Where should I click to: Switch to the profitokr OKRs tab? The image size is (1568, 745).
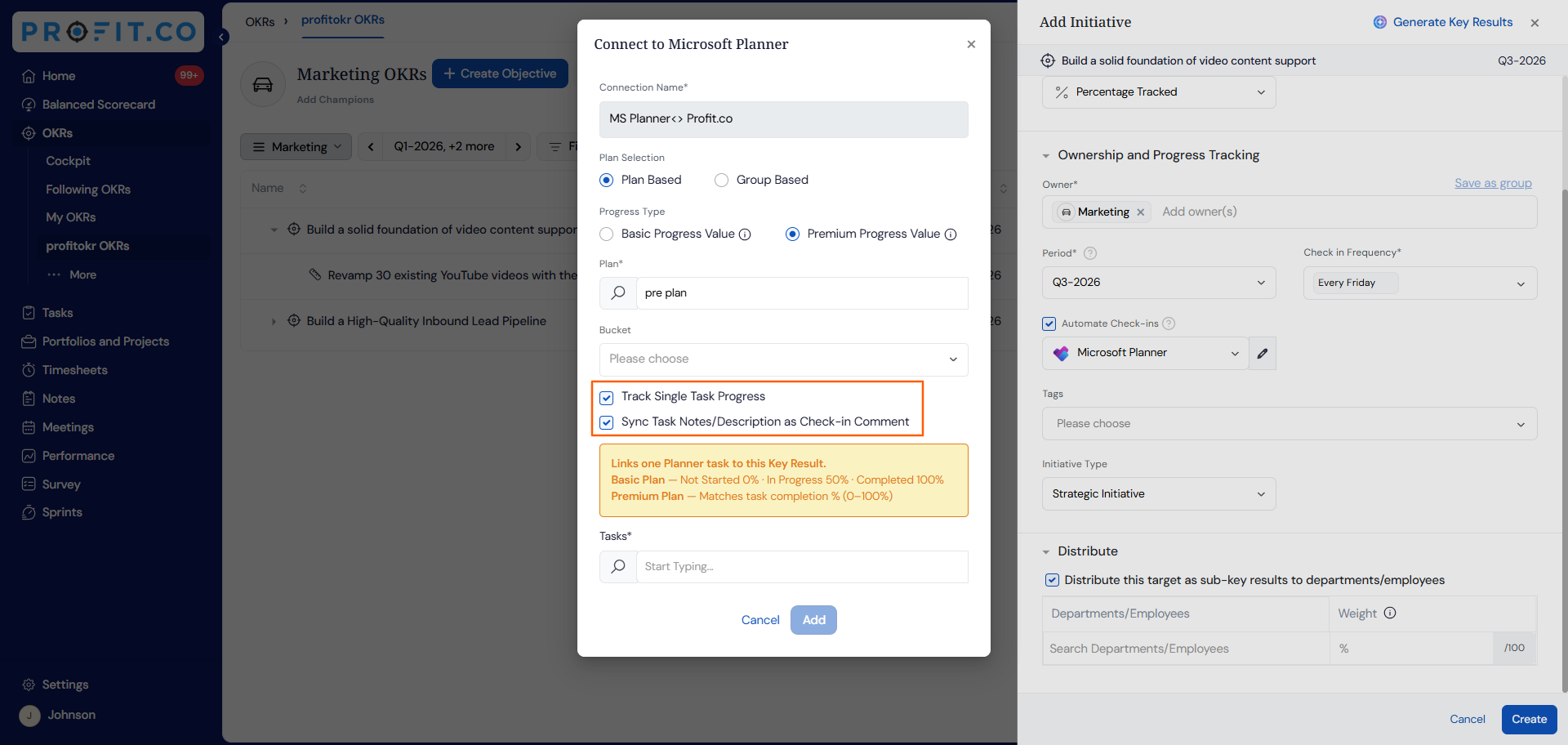(343, 20)
